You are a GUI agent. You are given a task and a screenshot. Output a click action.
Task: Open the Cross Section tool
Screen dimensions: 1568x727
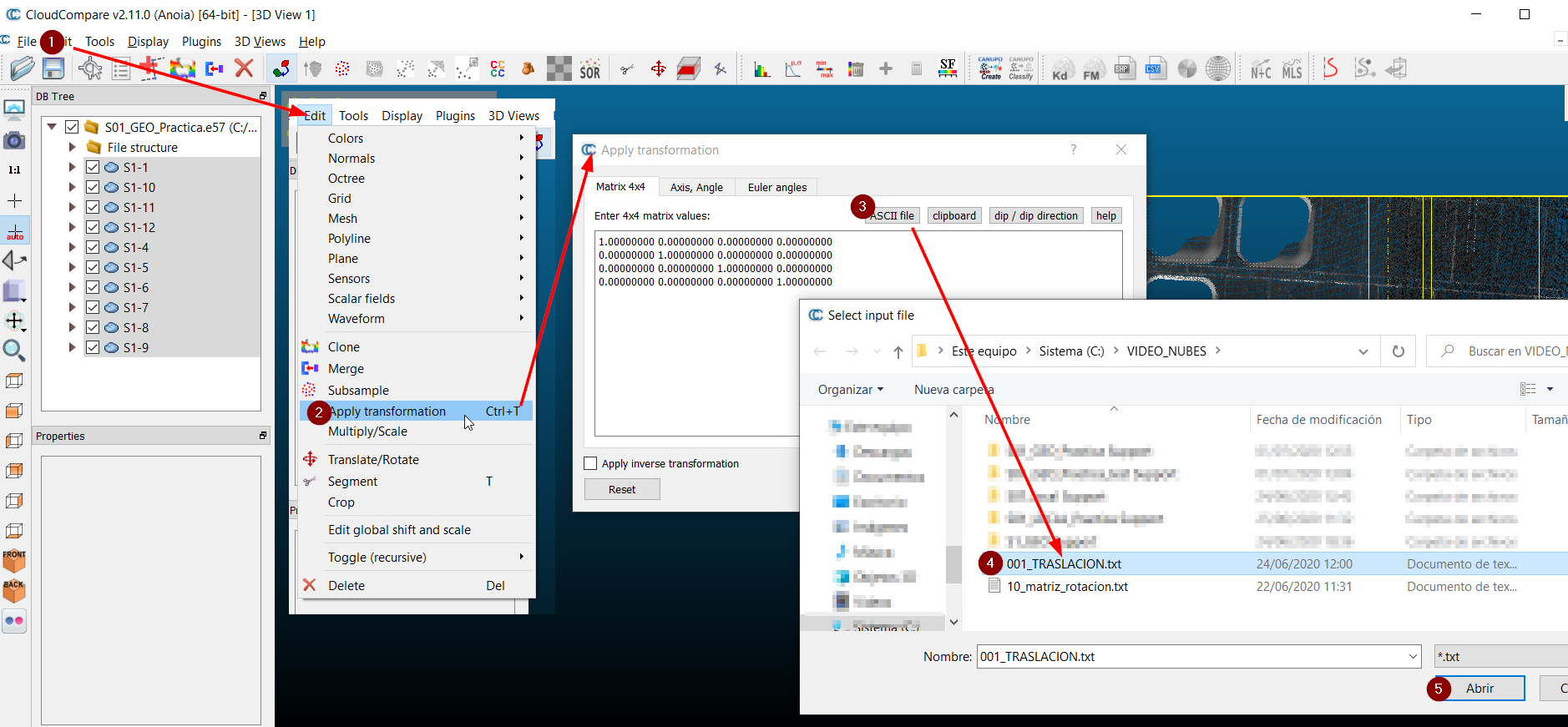[x=689, y=68]
